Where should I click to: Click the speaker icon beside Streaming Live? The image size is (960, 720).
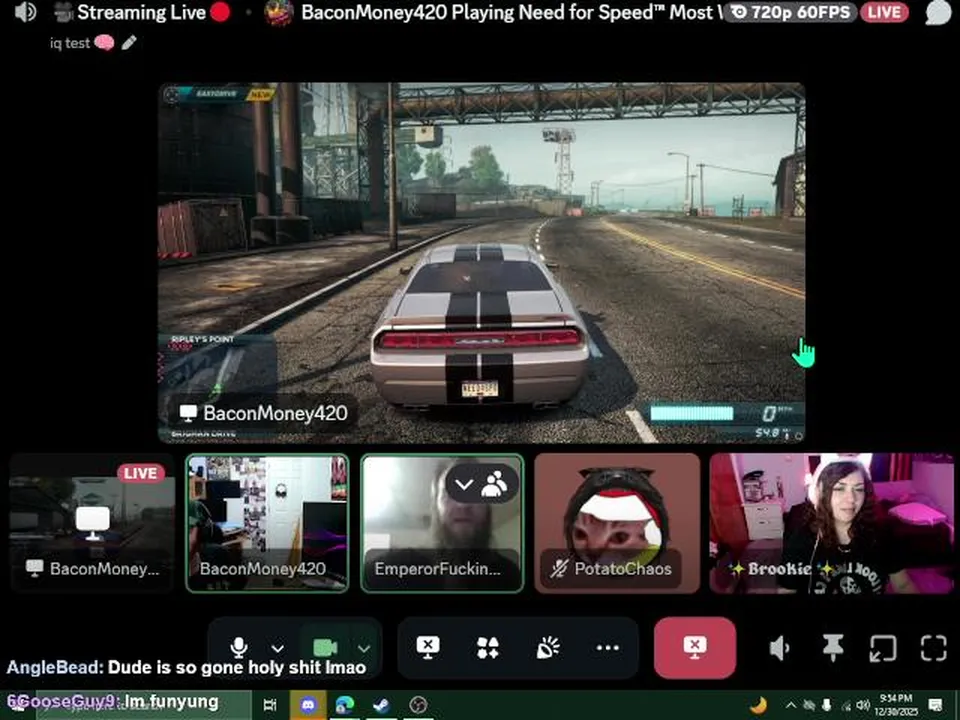(x=25, y=12)
